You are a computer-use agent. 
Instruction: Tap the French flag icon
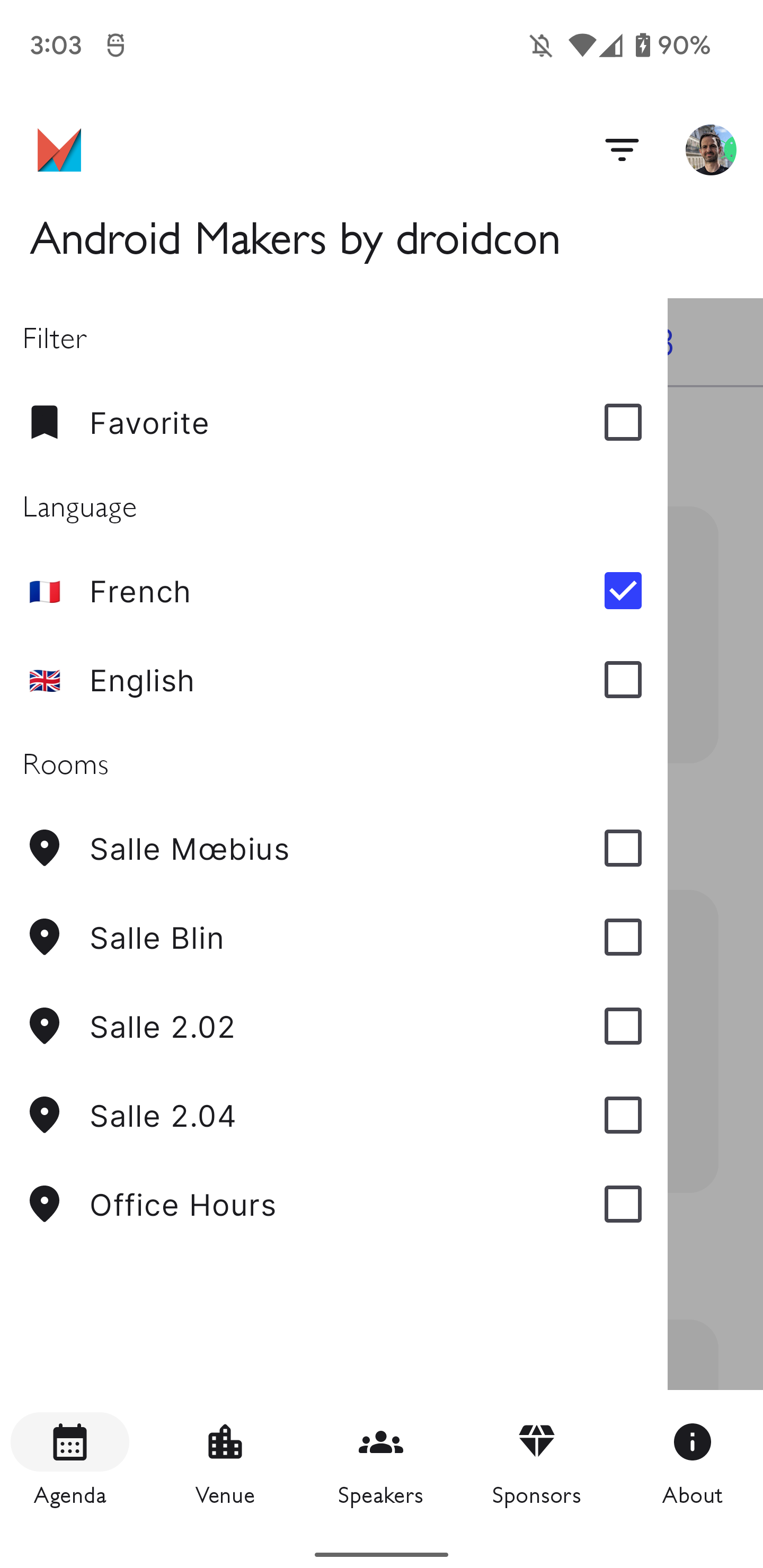tap(45, 591)
